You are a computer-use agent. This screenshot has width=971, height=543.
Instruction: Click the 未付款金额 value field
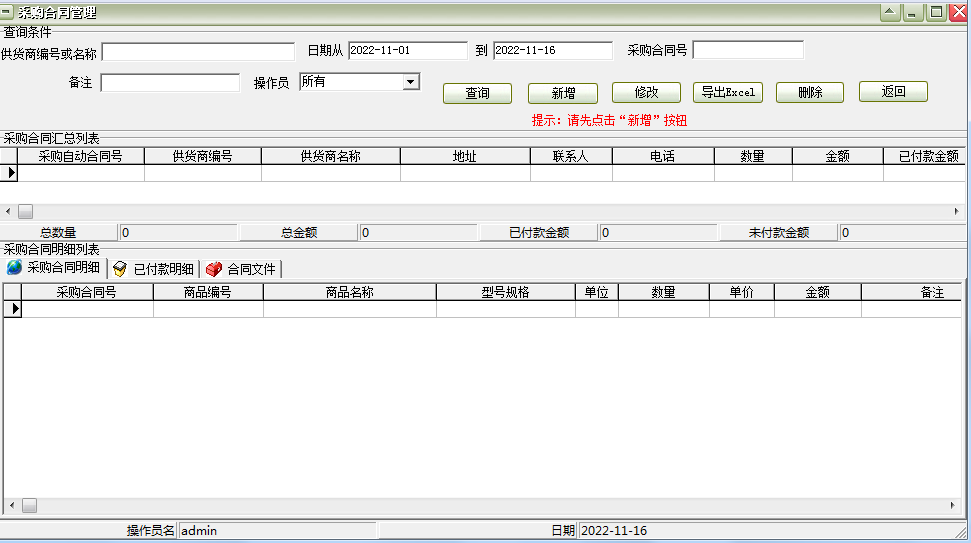(x=901, y=232)
